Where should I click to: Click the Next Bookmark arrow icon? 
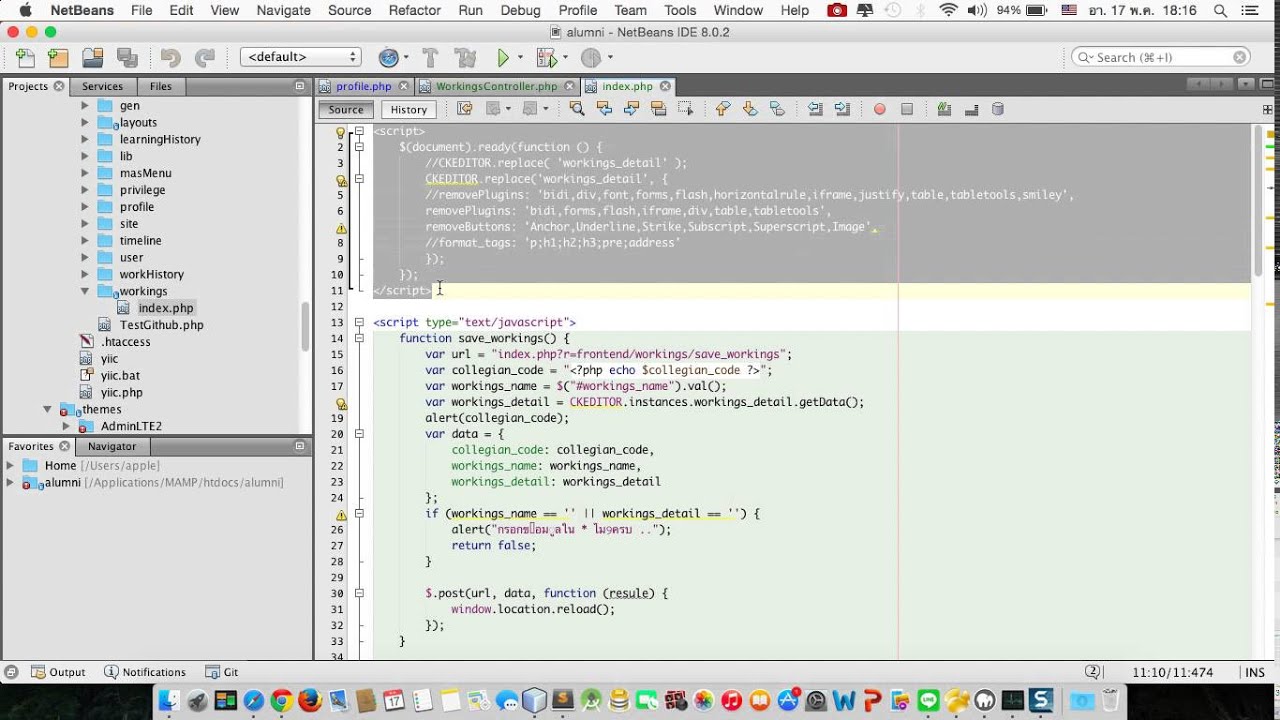coord(750,109)
